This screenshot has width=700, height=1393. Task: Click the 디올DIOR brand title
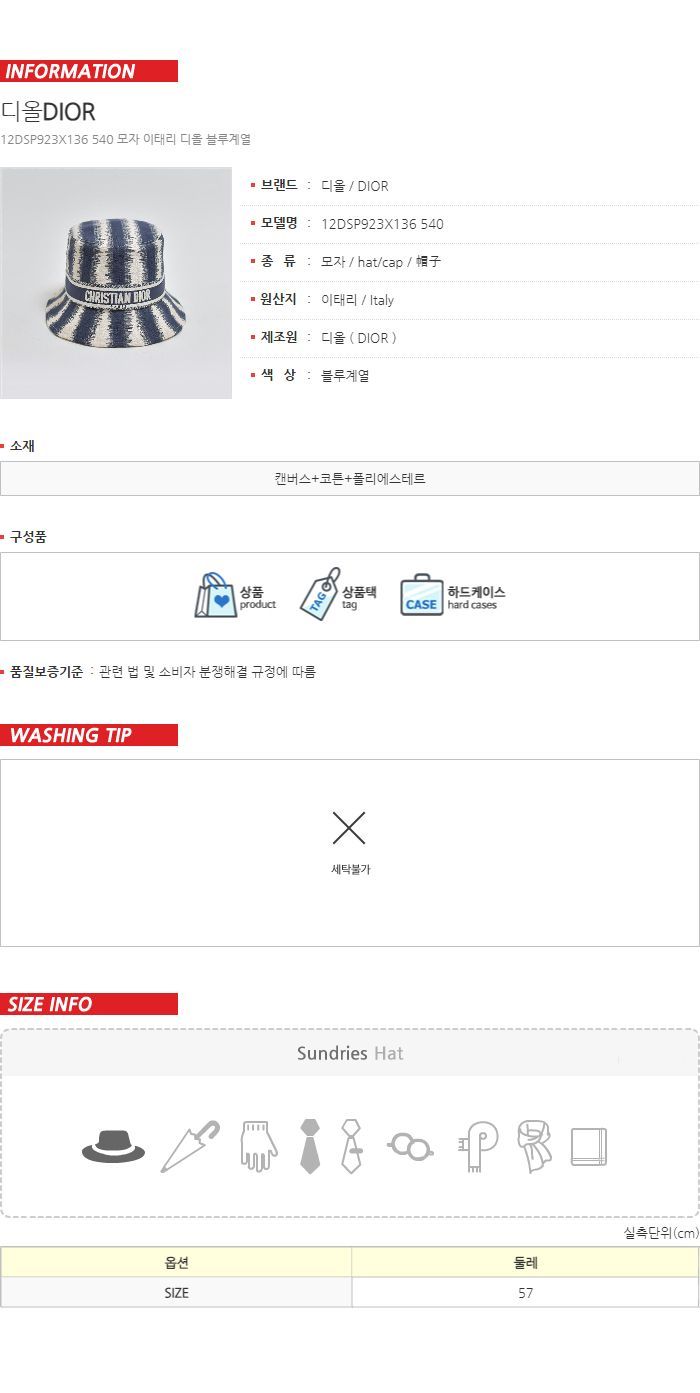(x=48, y=112)
